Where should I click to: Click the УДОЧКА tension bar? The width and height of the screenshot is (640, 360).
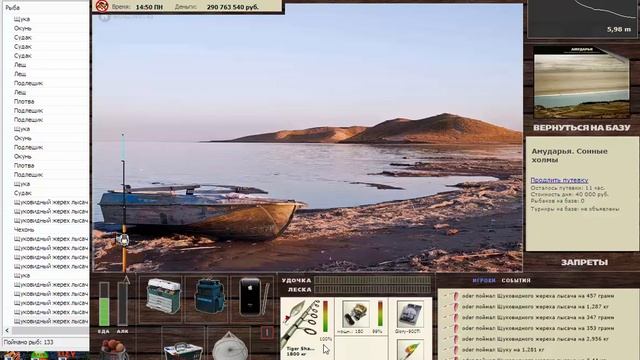373,280
